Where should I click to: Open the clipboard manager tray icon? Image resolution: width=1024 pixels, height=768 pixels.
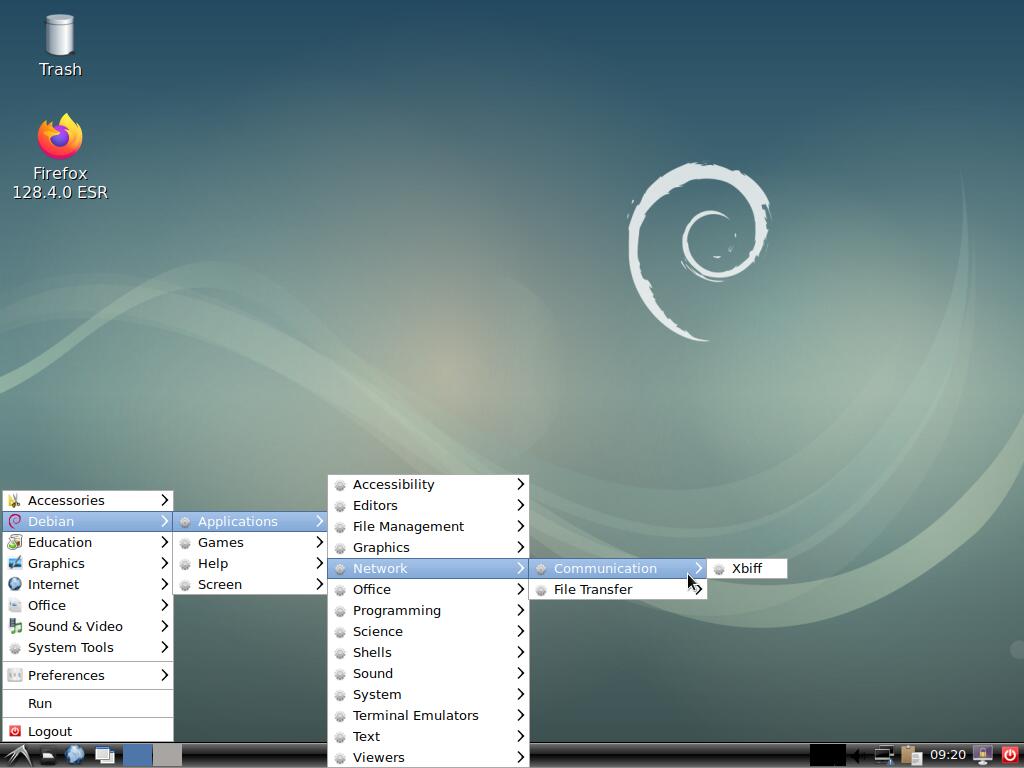[910, 755]
